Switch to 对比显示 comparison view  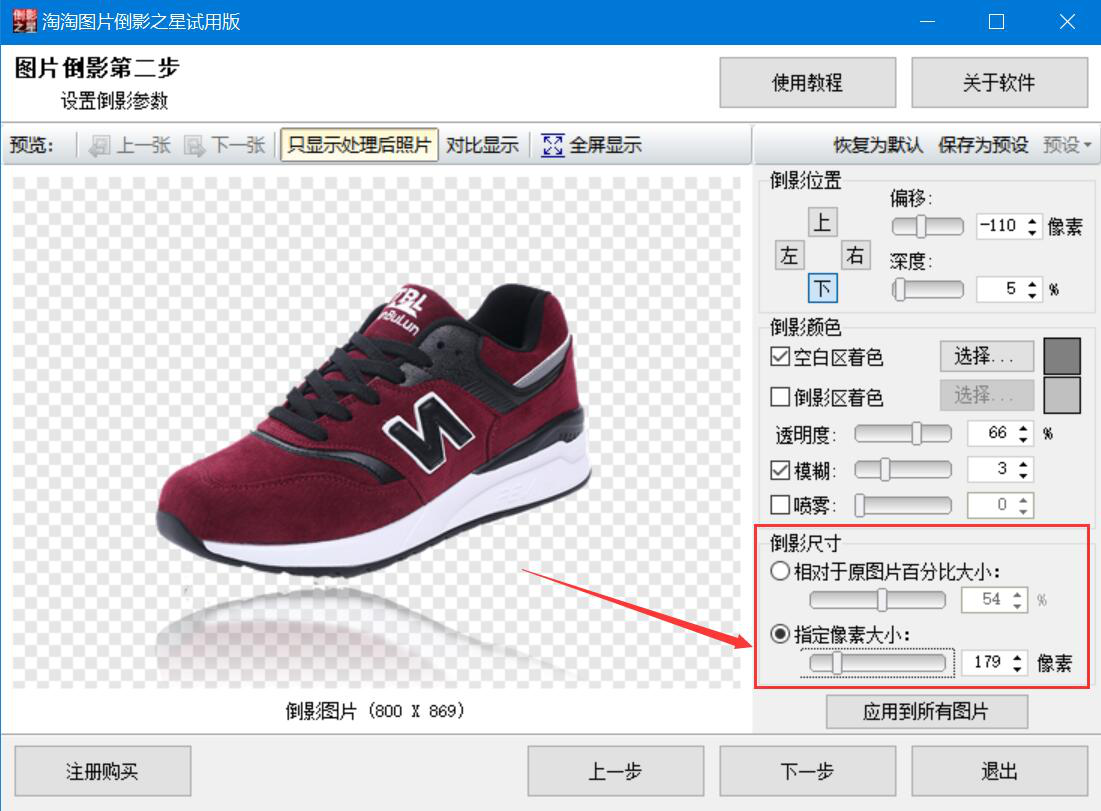point(482,146)
